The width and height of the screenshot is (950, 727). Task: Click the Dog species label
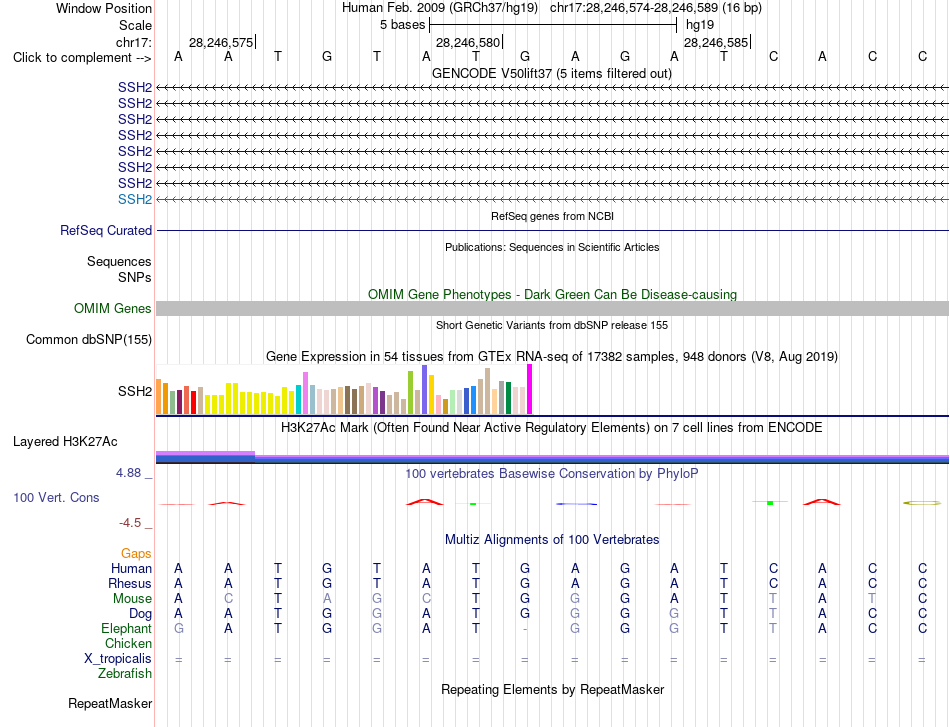141,614
